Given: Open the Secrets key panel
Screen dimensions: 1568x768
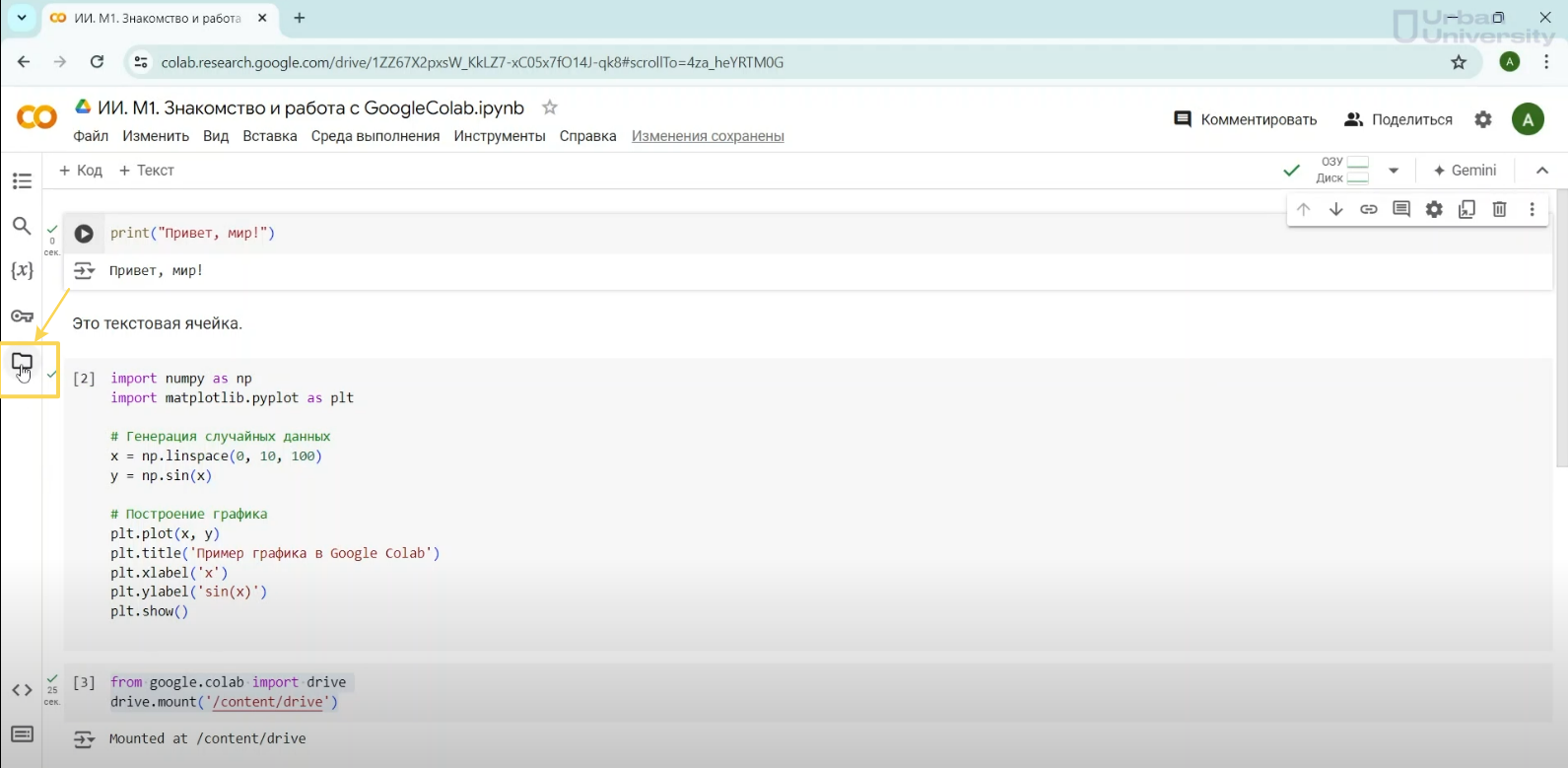Looking at the screenshot, I should click(22, 316).
